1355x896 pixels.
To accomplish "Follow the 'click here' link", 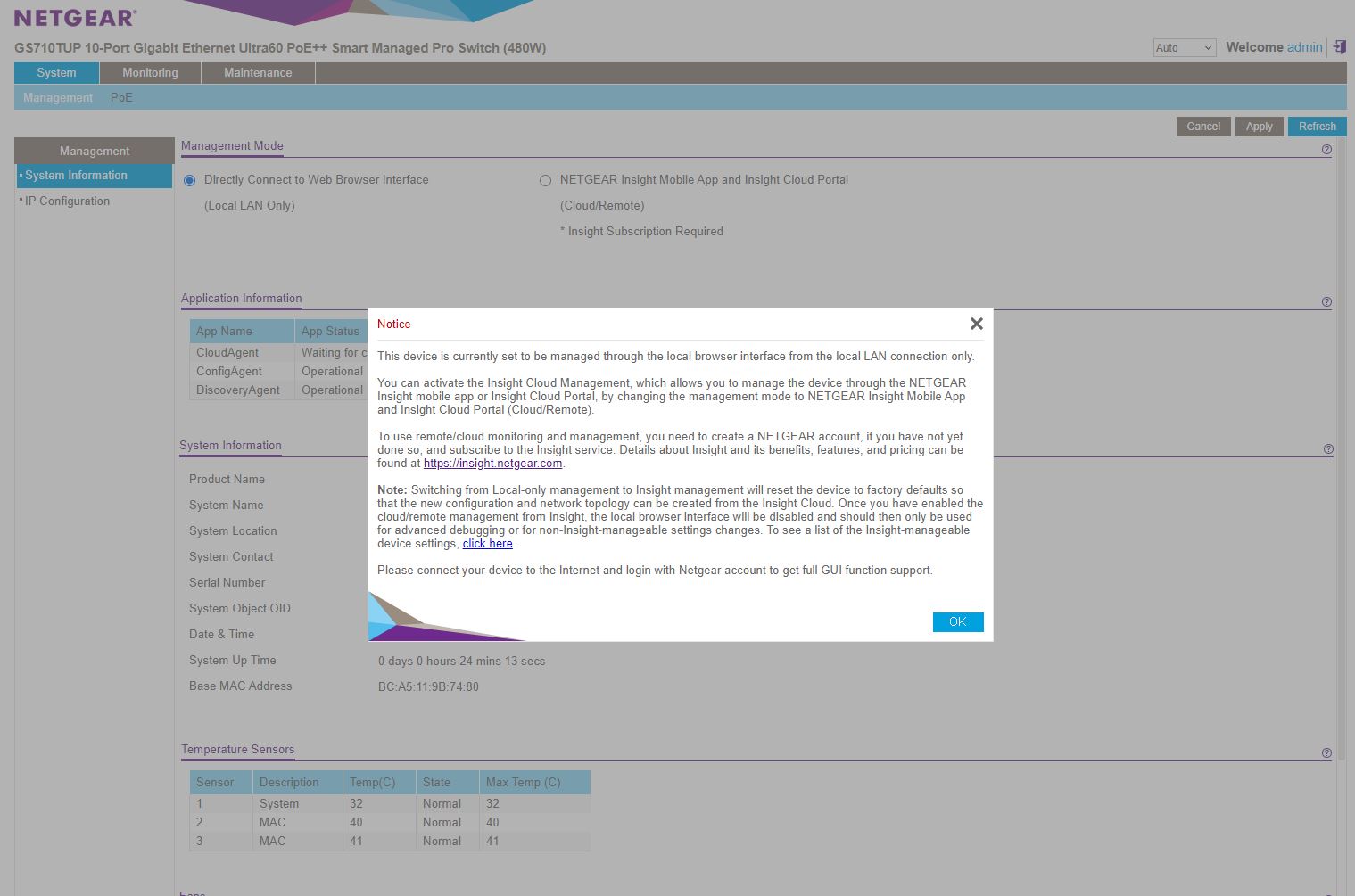I will coord(487,544).
